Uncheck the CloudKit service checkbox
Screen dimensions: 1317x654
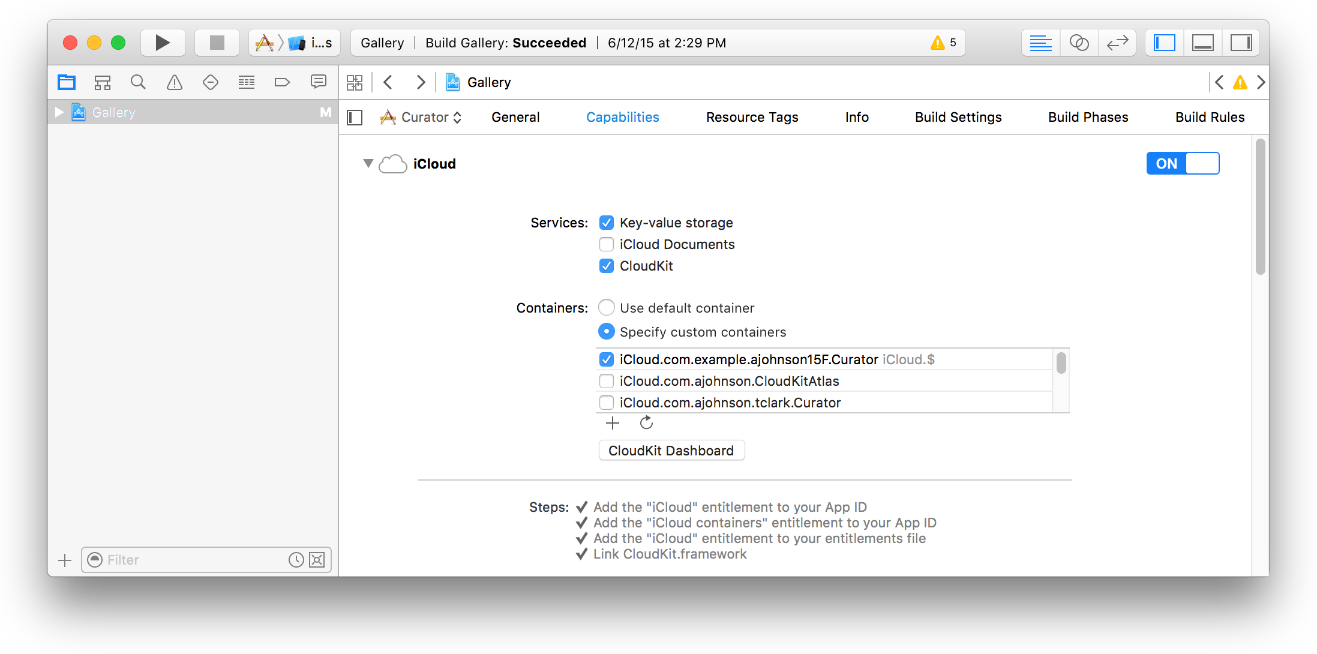pyautogui.click(x=606, y=266)
